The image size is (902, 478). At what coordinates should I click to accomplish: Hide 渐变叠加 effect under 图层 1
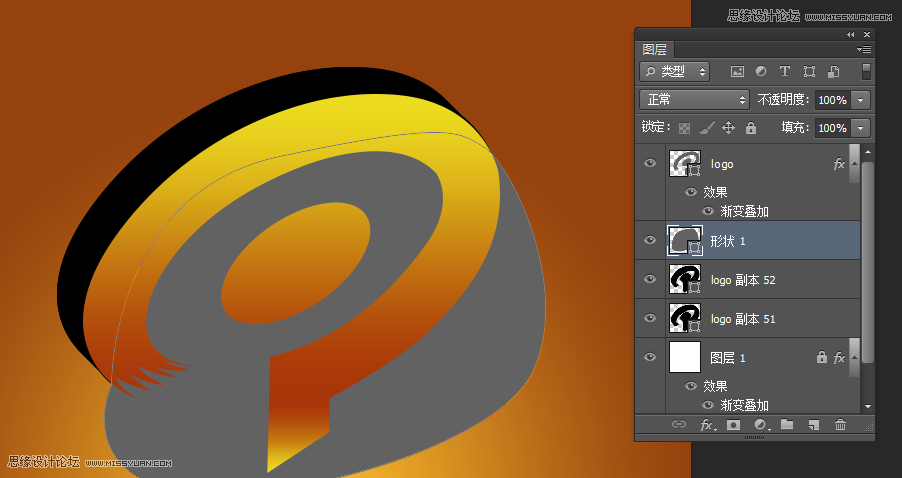point(708,405)
